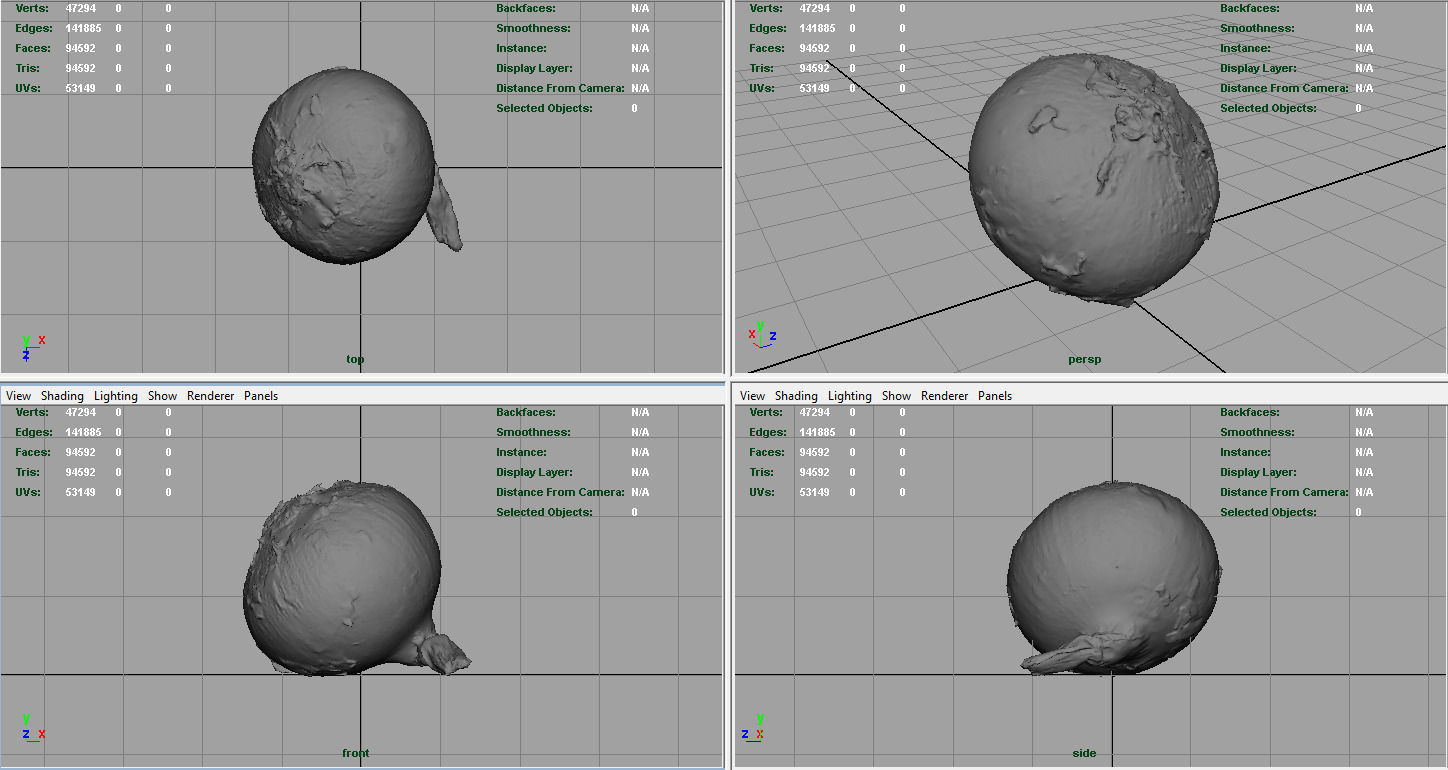The image size is (1448, 770).
Task: Click the 'side' viewport name label
Action: point(1084,753)
